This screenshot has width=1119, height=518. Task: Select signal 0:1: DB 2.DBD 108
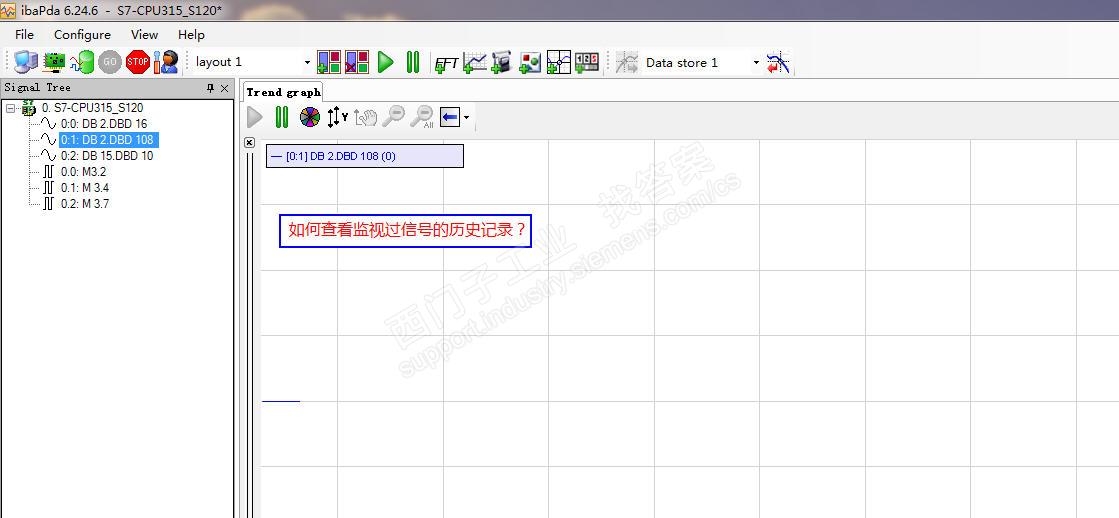[108, 140]
